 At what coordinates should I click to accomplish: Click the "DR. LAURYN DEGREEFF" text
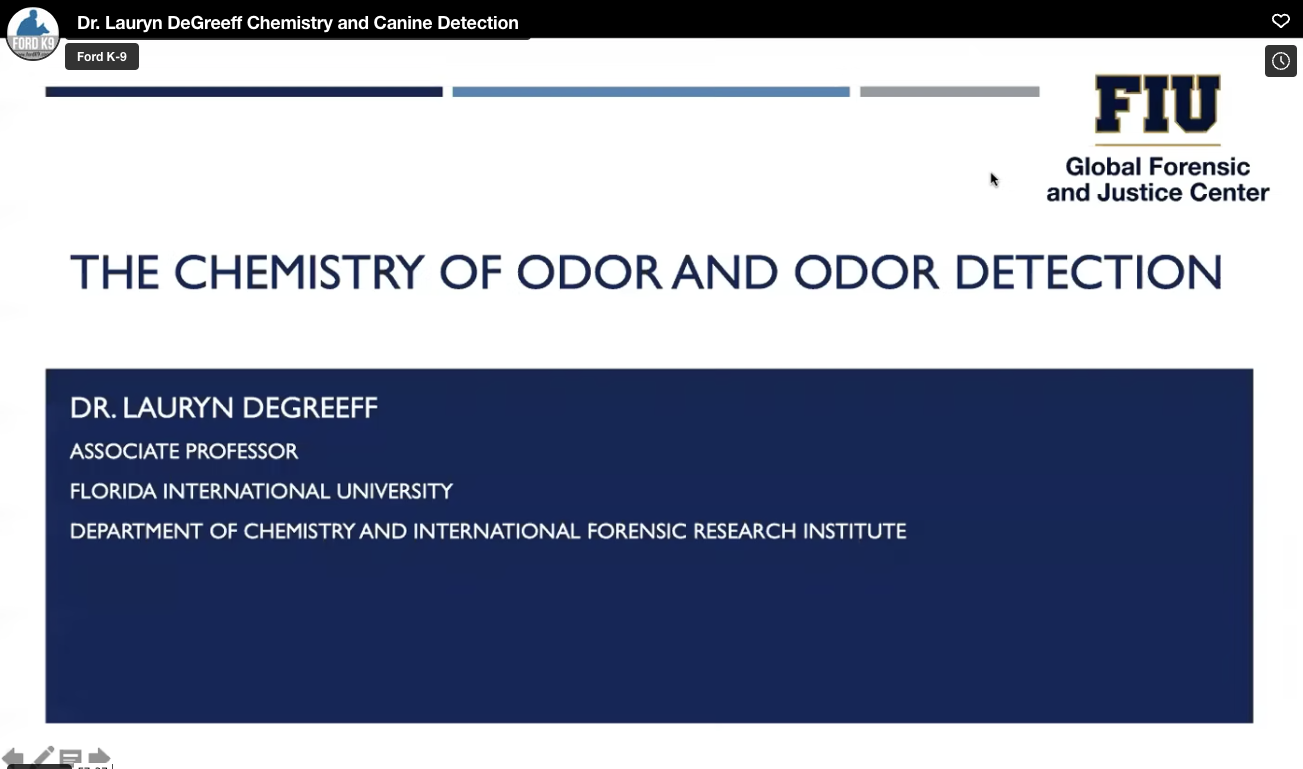tap(224, 408)
